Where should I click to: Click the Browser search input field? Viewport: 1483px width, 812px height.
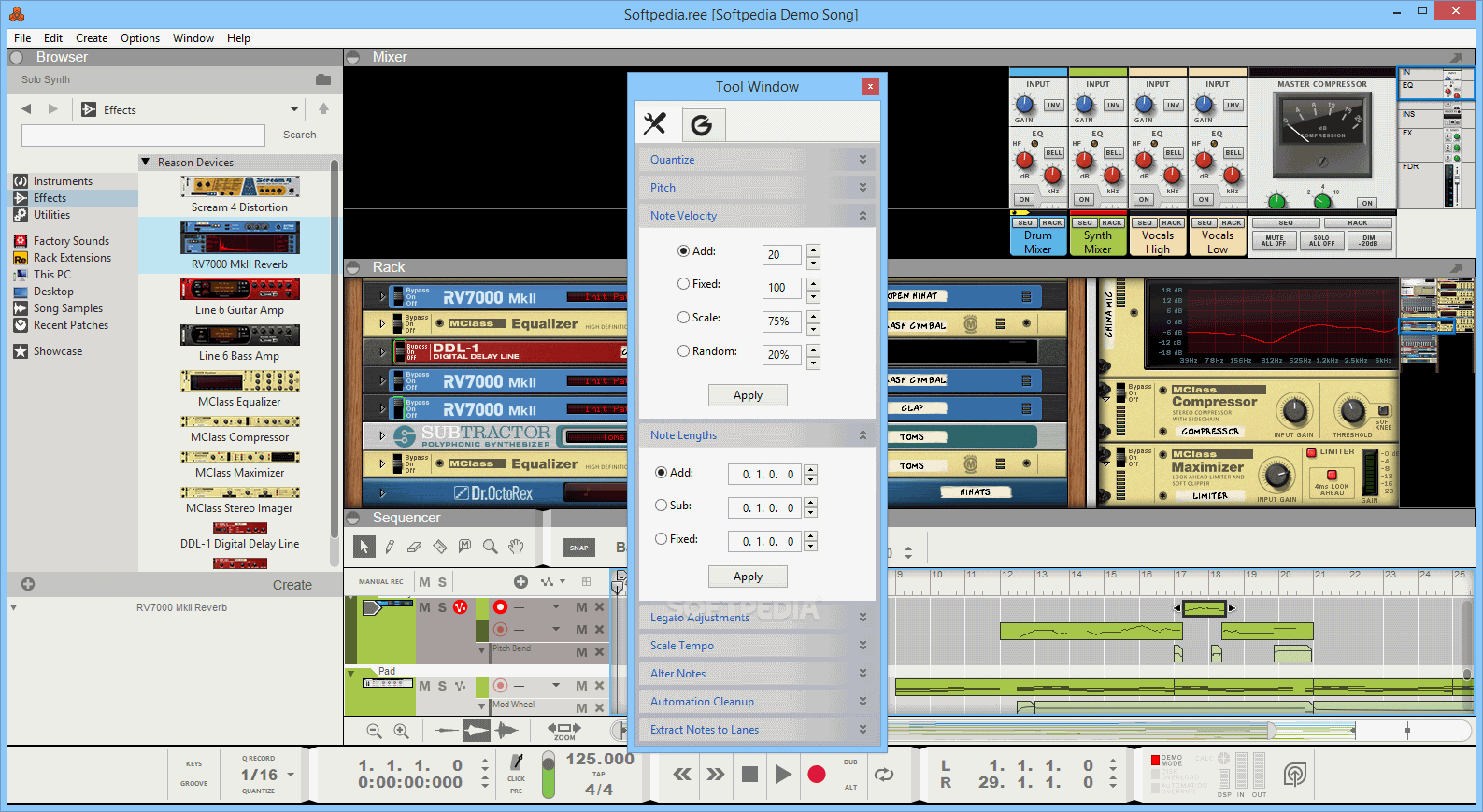coord(143,135)
